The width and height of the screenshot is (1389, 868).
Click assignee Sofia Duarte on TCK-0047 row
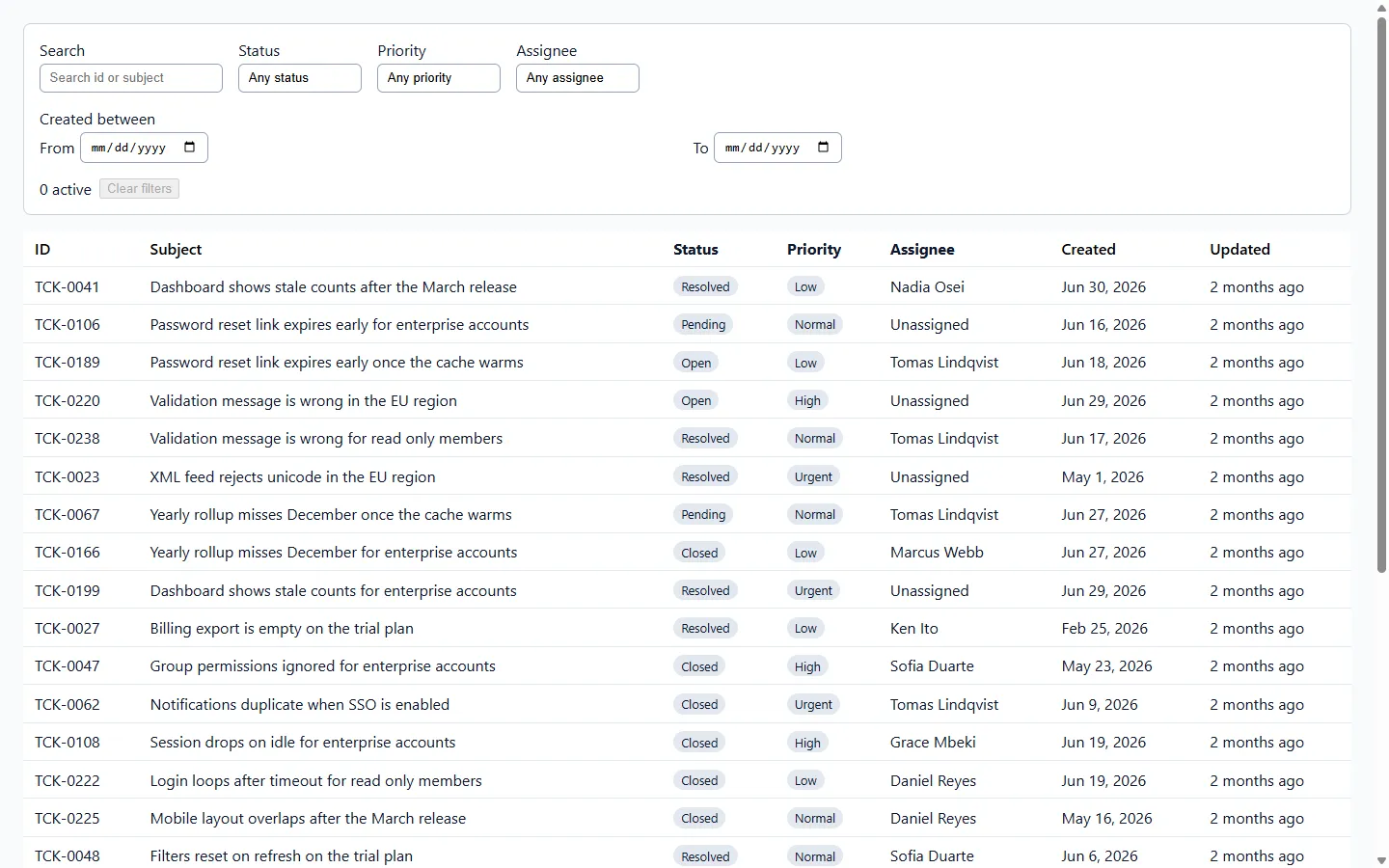point(932,665)
